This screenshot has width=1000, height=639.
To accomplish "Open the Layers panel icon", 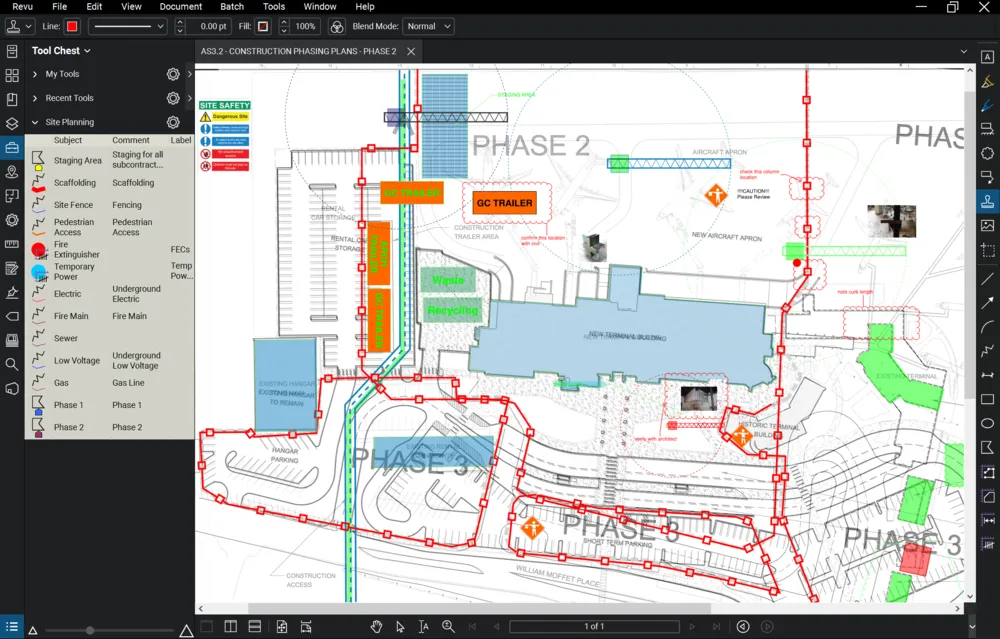I will 12,124.
